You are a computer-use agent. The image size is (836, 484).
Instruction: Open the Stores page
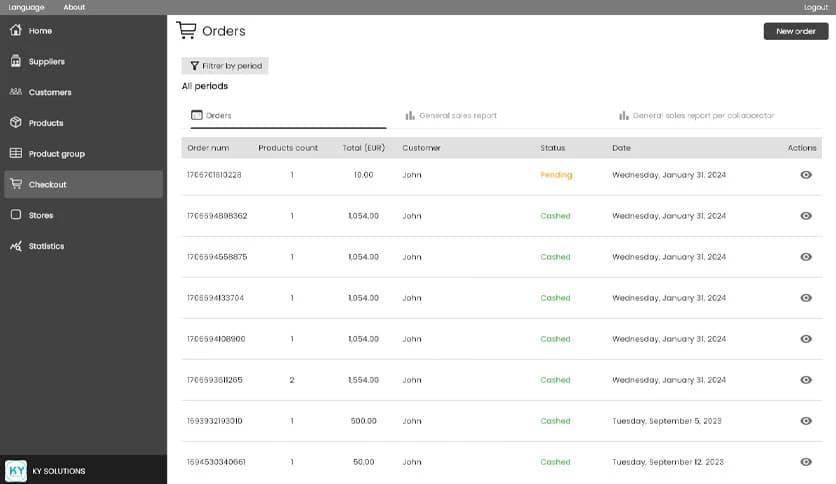click(x=41, y=215)
